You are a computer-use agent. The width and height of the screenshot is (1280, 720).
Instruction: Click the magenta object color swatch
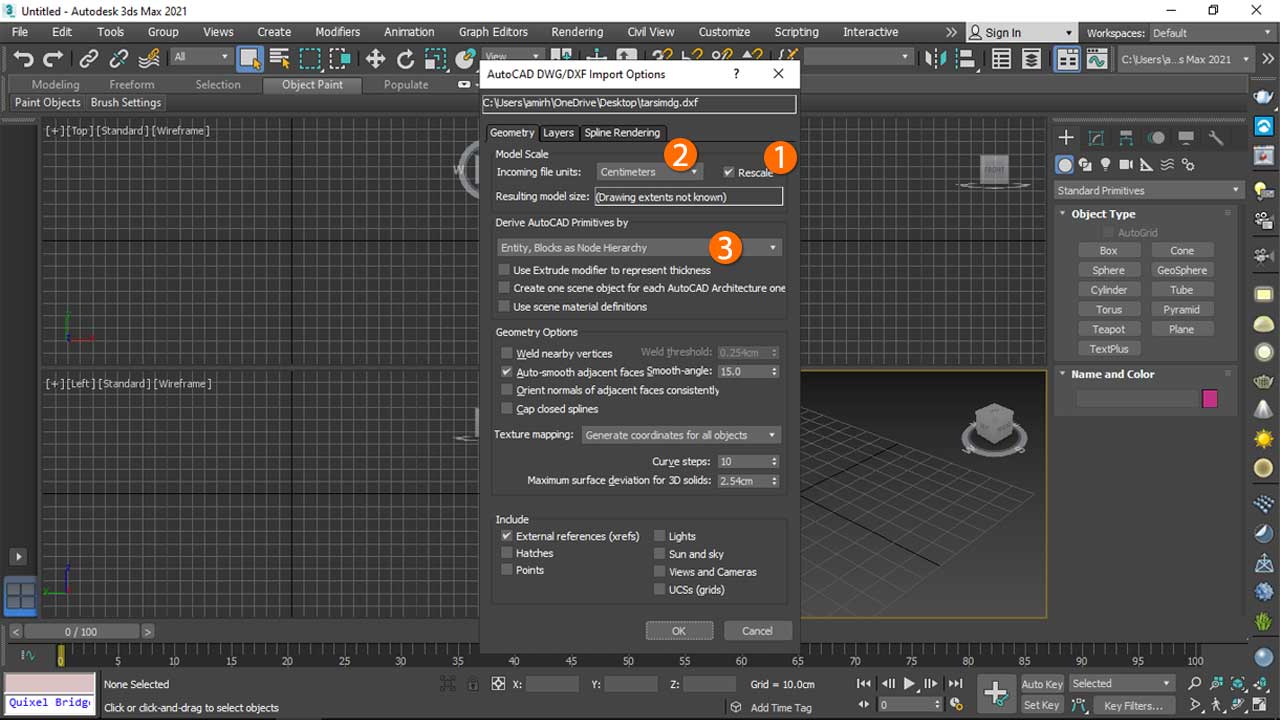point(1210,399)
